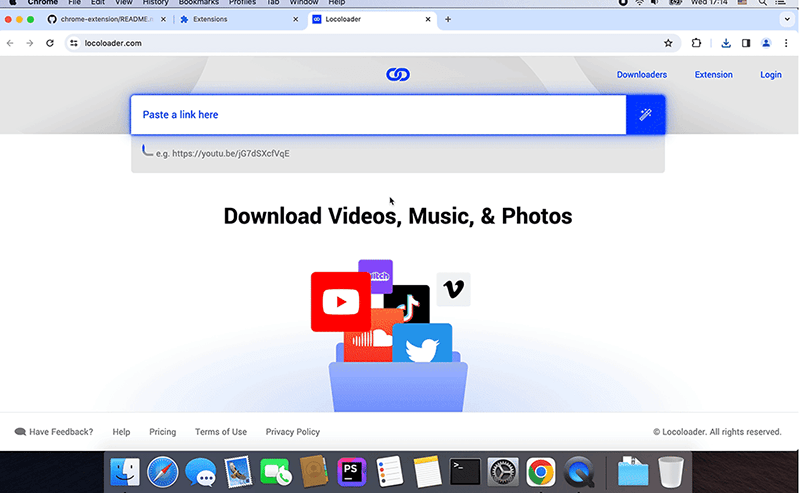Viewport: 800px width, 493px height.
Task: Click the Download Videos, Music, & Photos heading
Action: click(x=397, y=216)
